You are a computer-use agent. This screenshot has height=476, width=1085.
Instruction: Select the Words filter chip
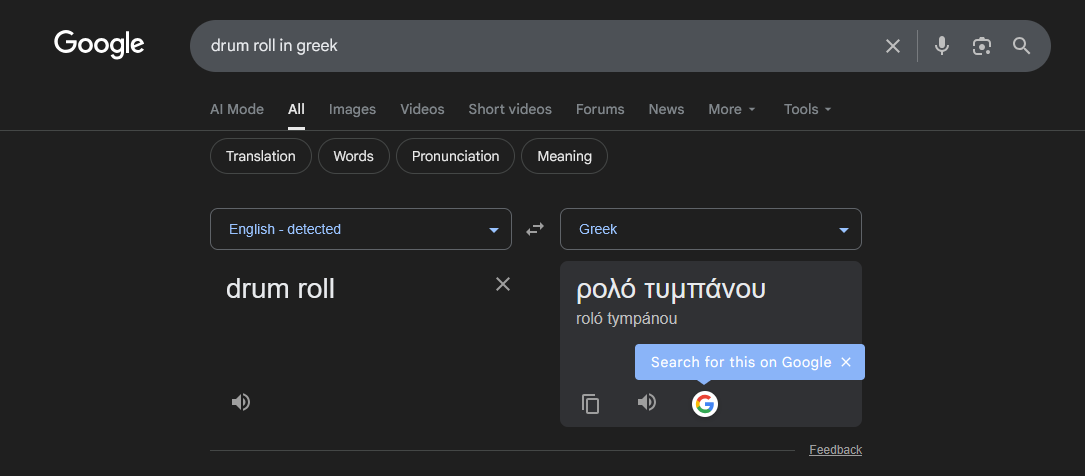354,156
